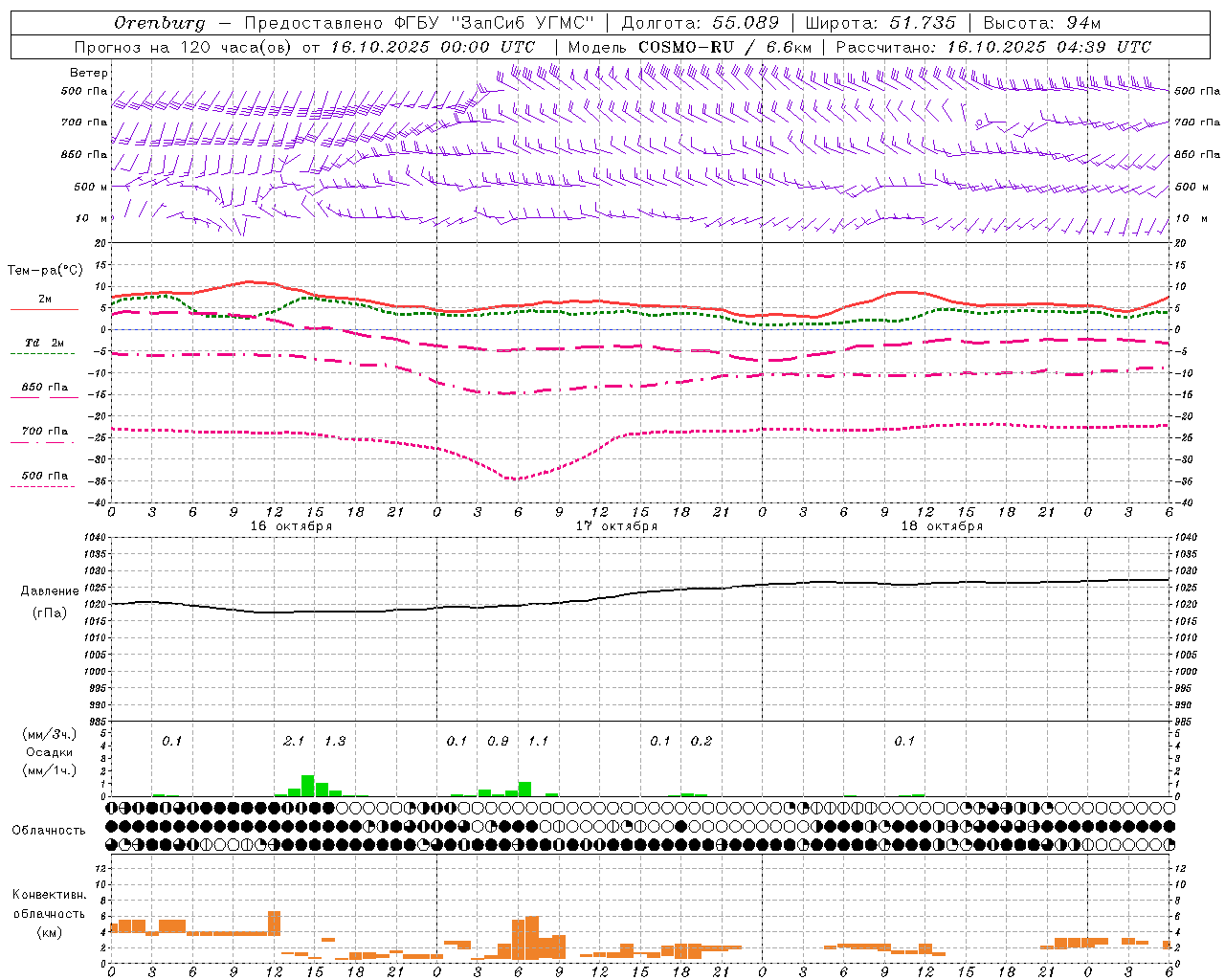The height and width of the screenshot is (980, 1225).
Task: Click the '18 октября' date label
Action: 942,526
